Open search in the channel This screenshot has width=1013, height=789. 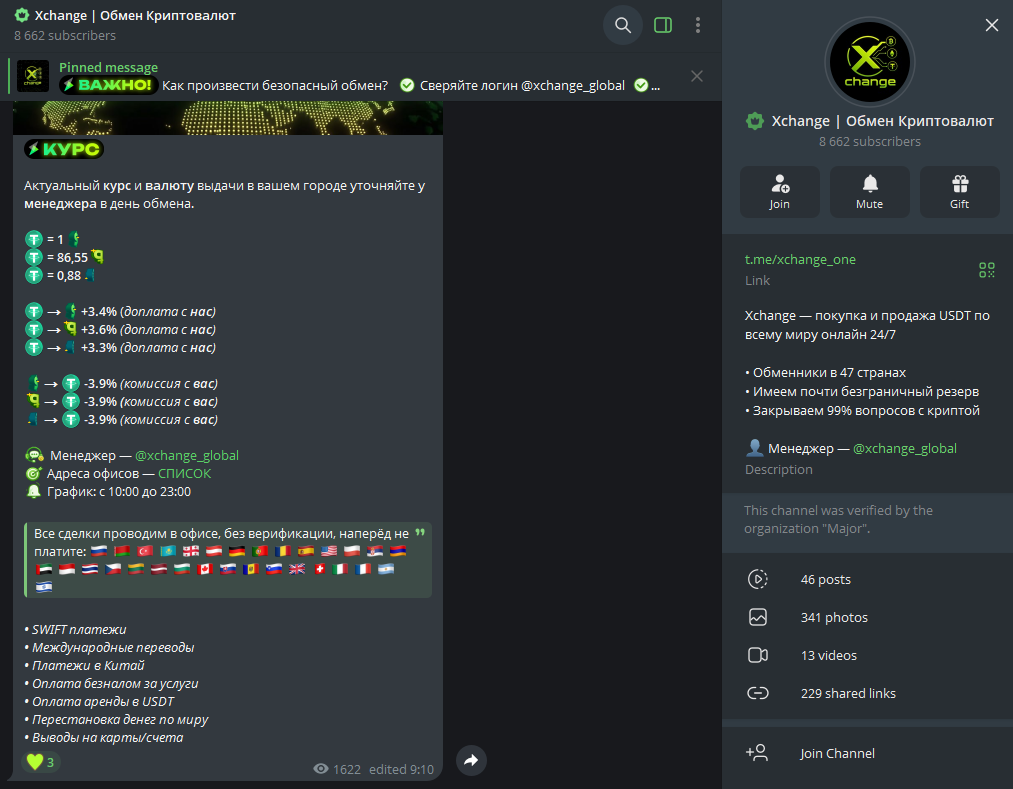[622, 25]
